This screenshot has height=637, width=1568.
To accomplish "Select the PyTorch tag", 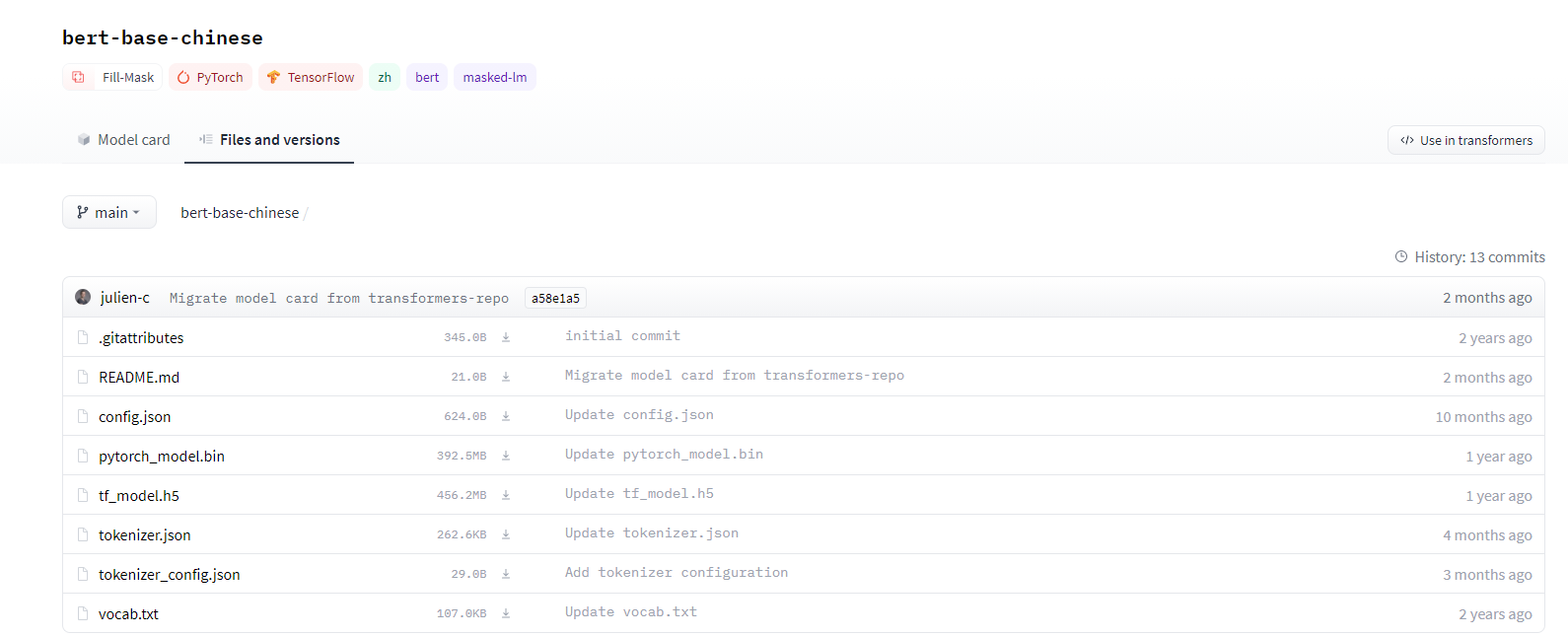I will (x=210, y=77).
